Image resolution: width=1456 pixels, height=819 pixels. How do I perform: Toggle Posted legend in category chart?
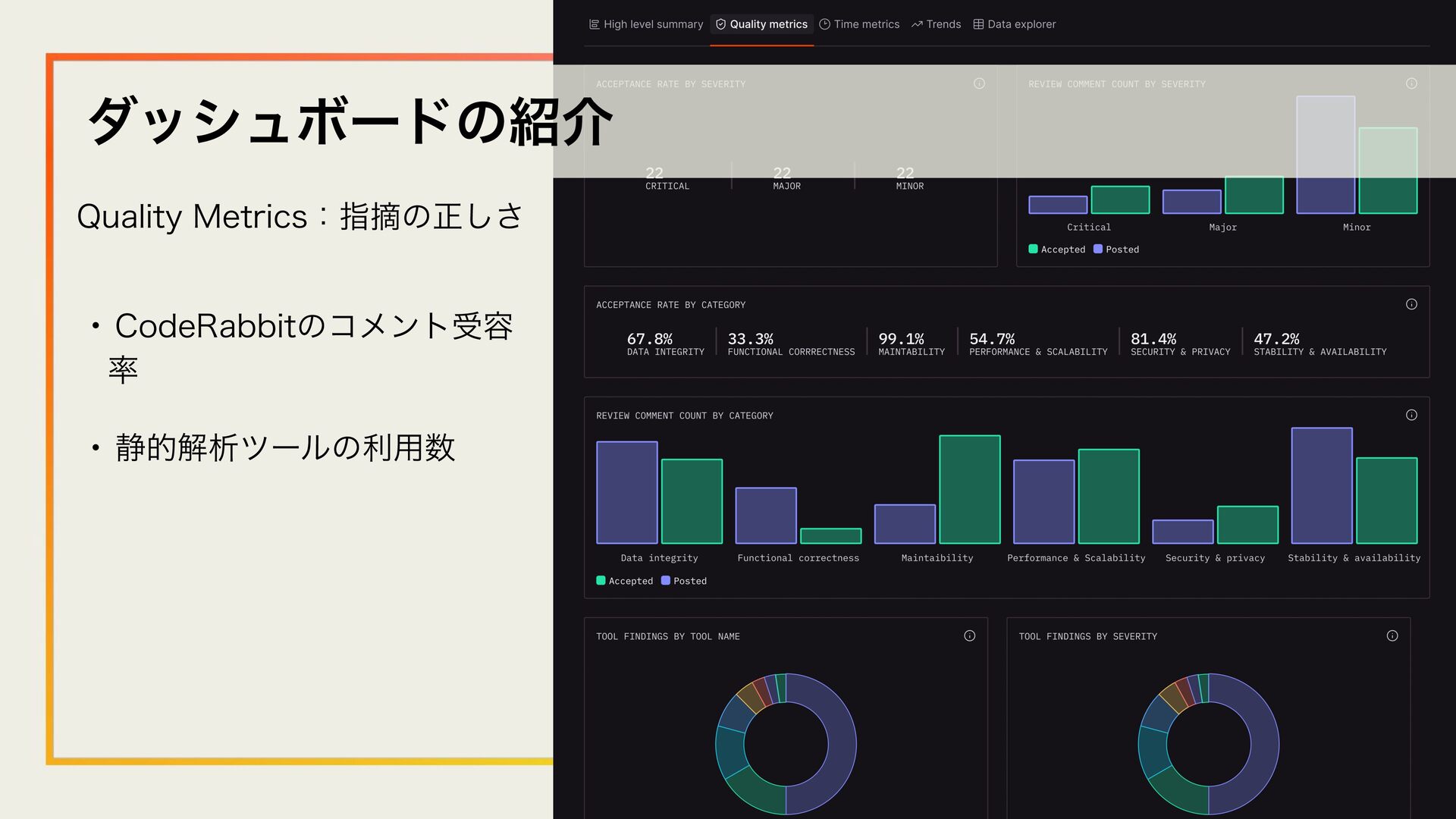683,581
